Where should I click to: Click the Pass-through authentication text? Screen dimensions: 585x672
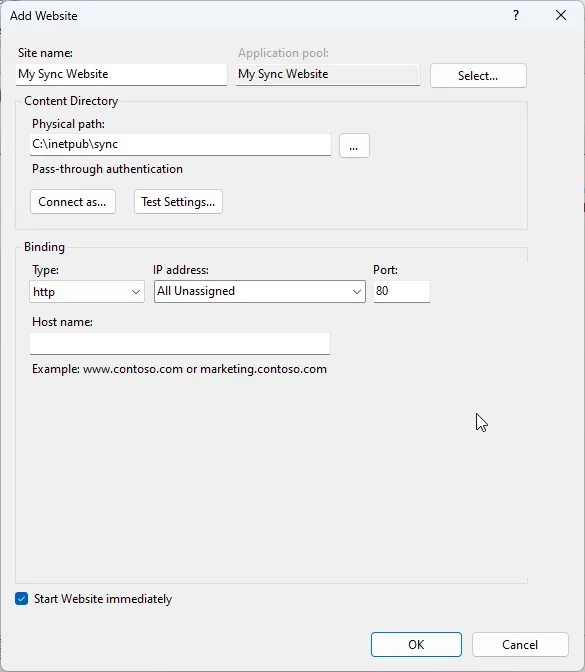click(x=108, y=169)
